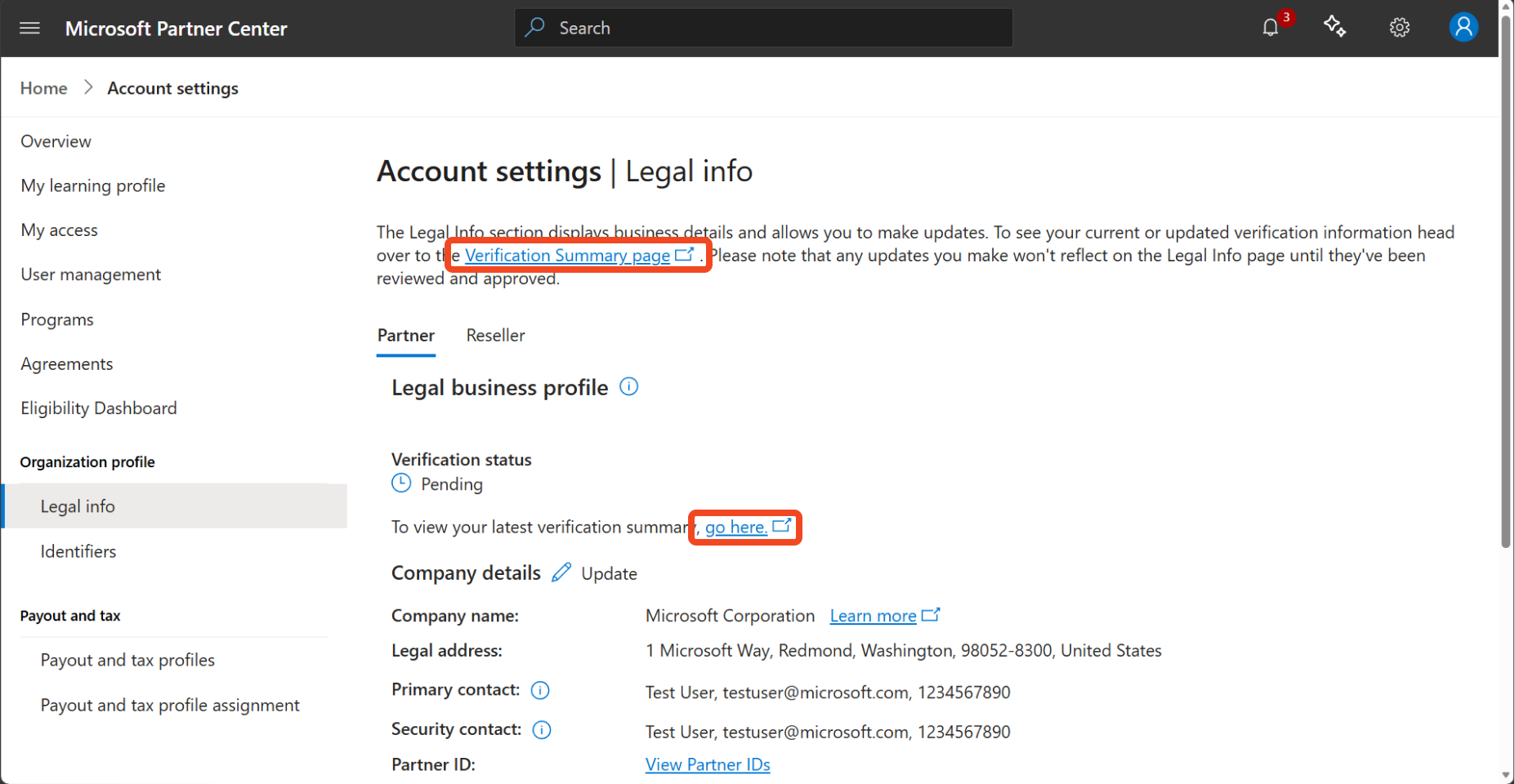1515x784 pixels.
Task: Select Legal info in sidebar
Action: point(176,506)
